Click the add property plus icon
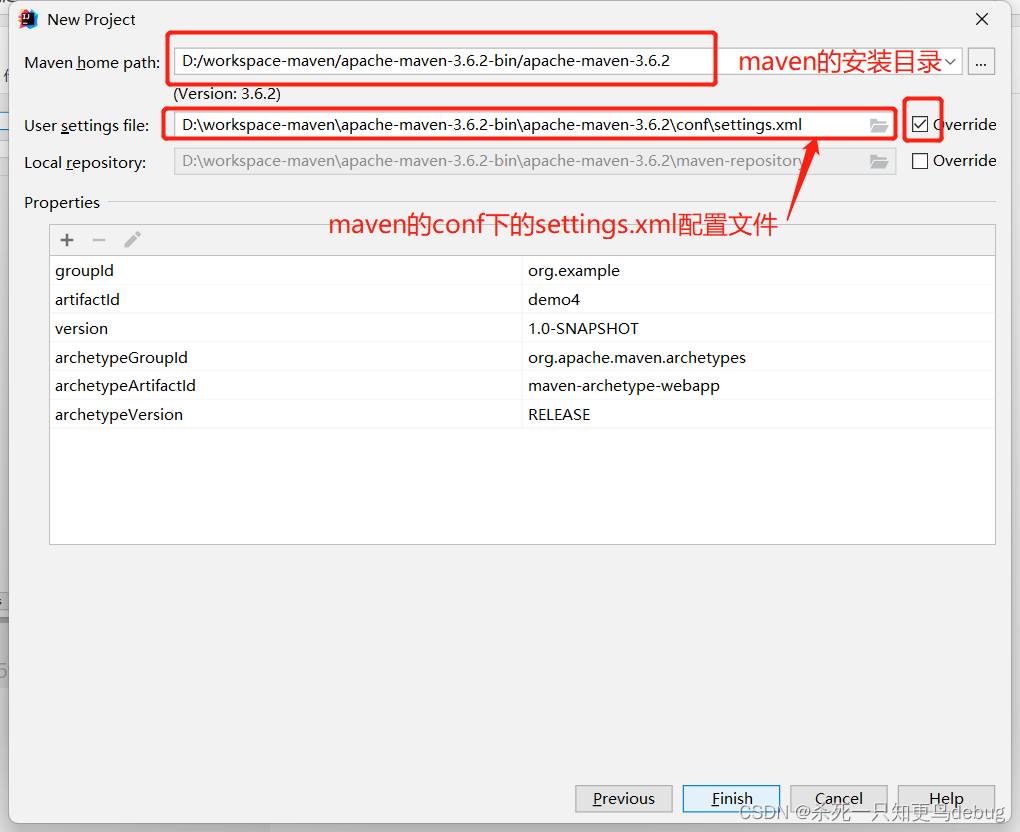This screenshot has height=832, width=1020. (66, 239)
